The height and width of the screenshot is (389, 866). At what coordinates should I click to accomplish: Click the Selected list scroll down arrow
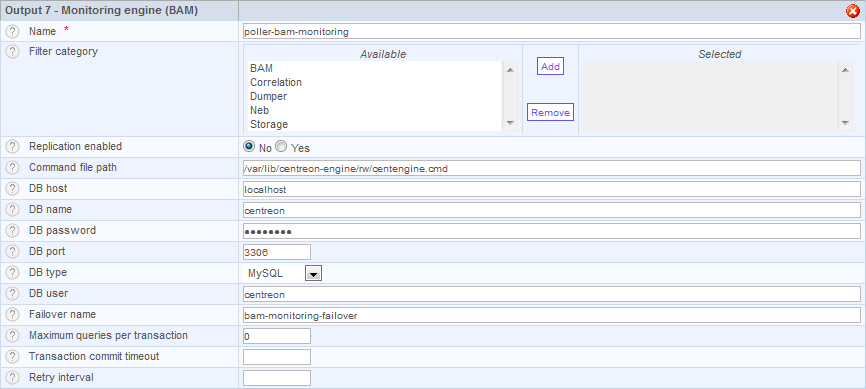coord(844,123)
